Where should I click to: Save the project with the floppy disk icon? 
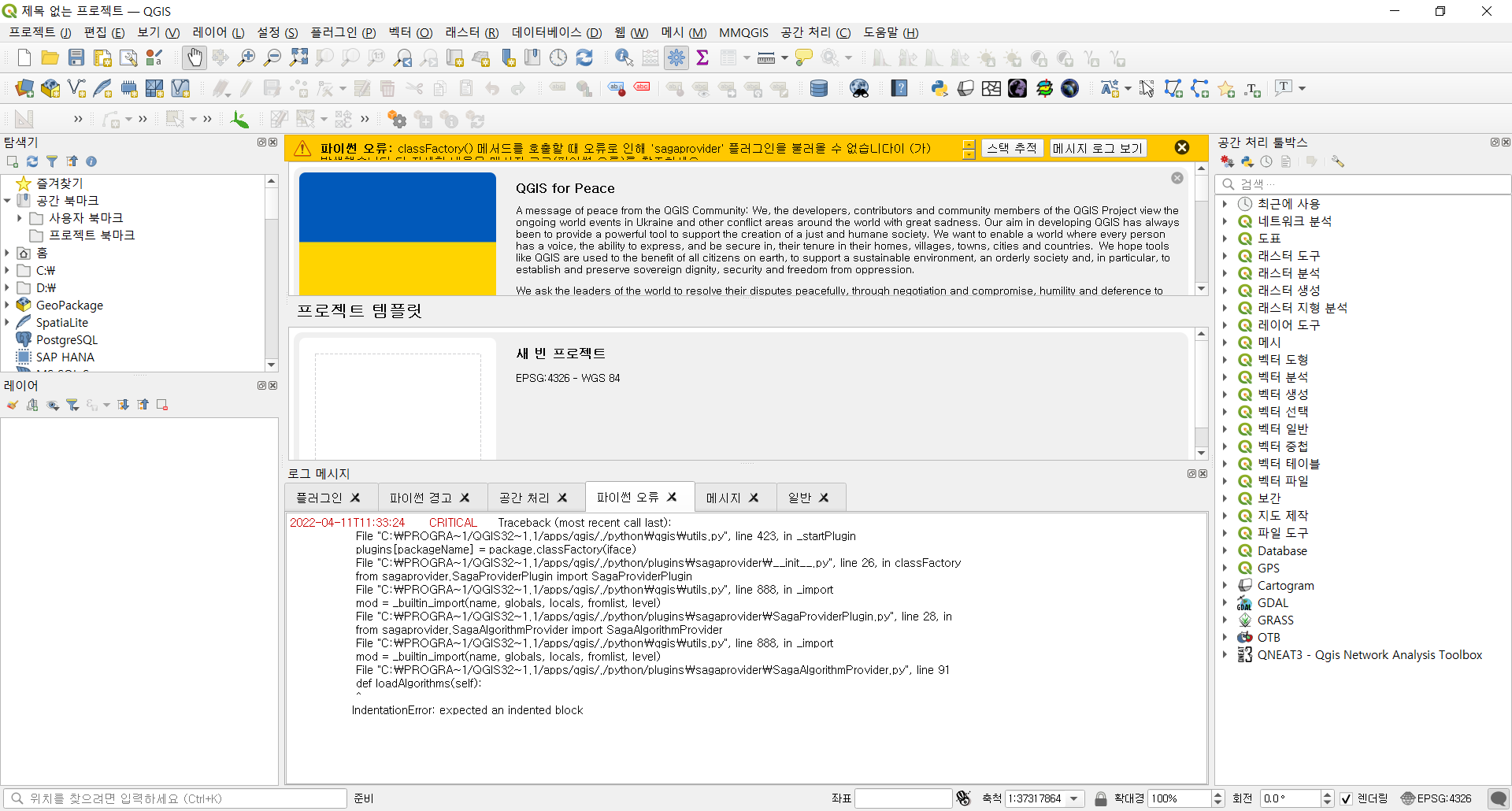(x=76, y=57)
